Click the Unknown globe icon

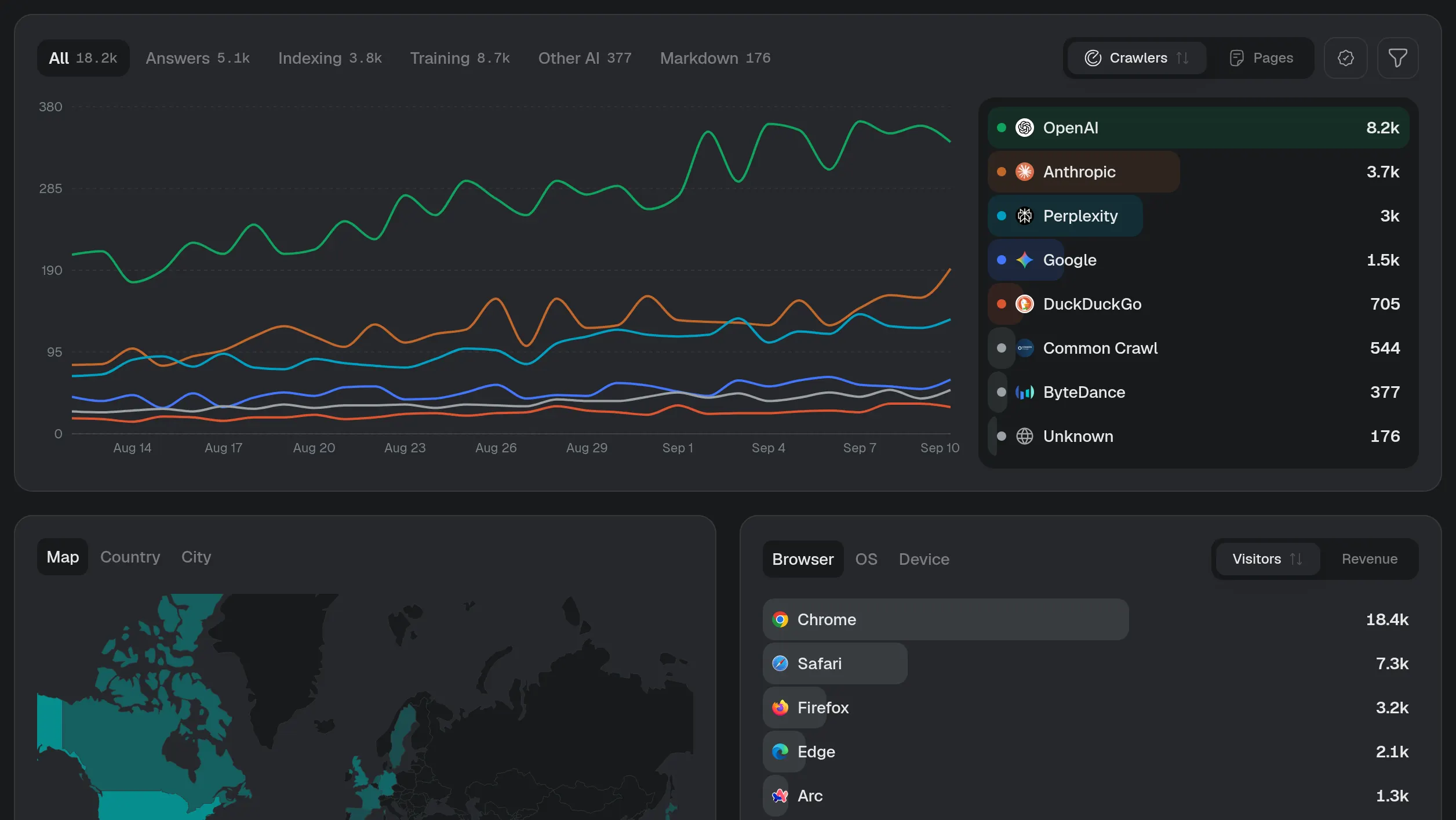point(1024,436)
